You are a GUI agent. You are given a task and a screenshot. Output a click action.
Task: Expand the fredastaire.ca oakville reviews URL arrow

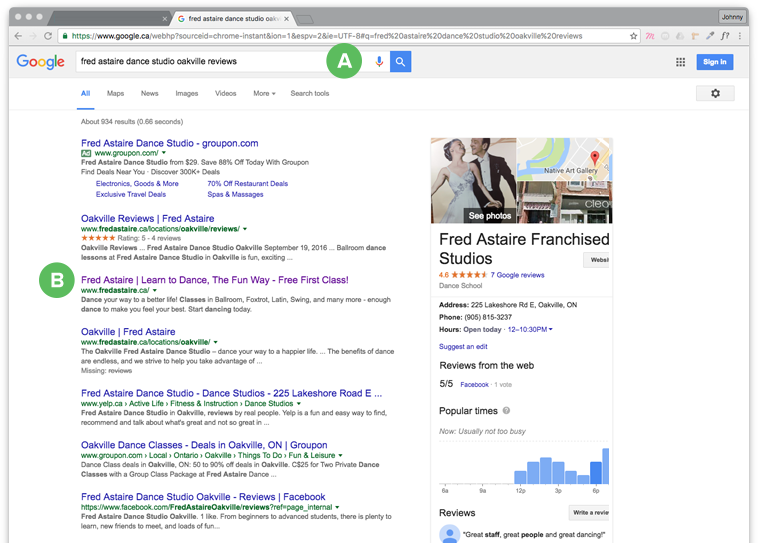(x=245, y=229)
